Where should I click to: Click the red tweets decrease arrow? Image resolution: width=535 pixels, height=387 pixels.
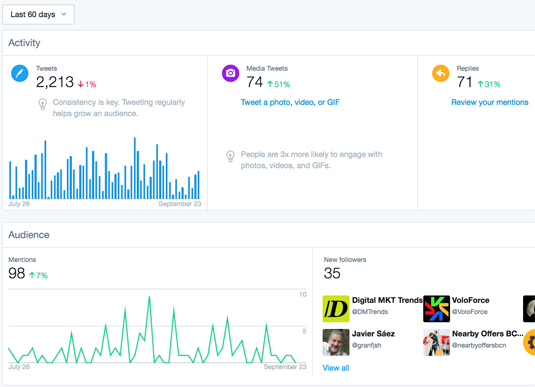(x=81, y=84)
